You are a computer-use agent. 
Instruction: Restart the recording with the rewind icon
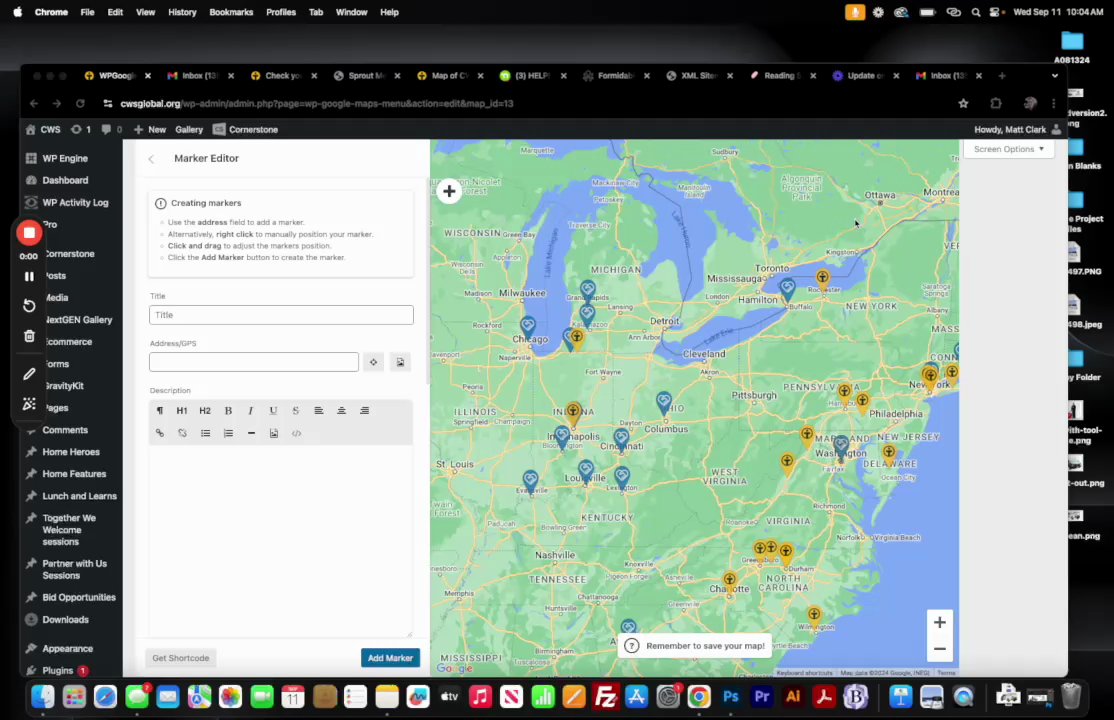(x=29, y=306)
